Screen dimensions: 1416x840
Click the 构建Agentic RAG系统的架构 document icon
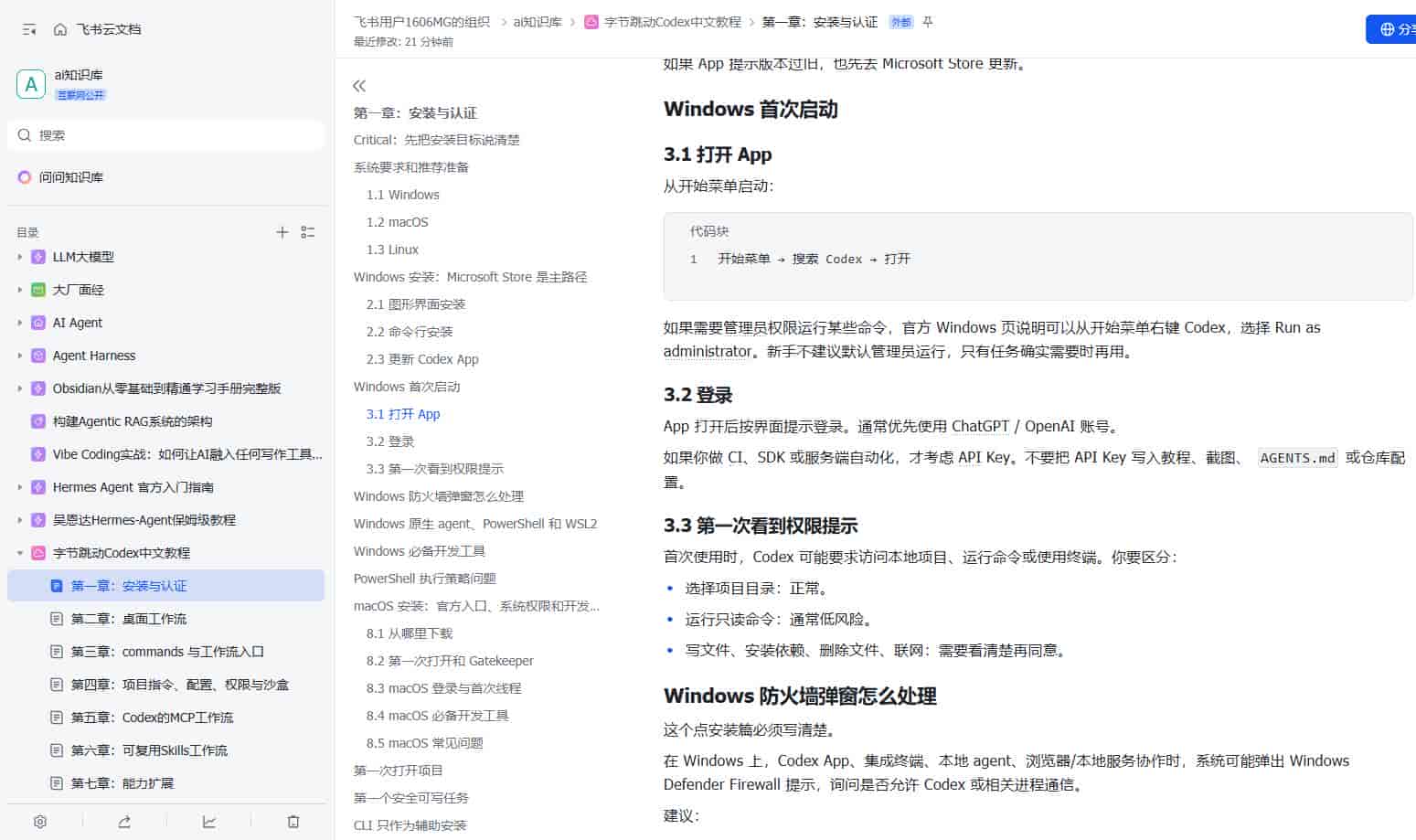point(38,421)
